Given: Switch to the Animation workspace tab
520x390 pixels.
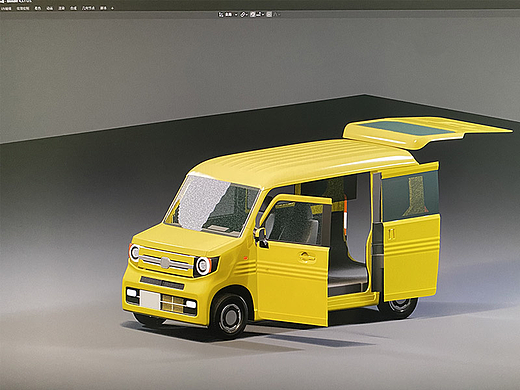Looking at the screenshot, I should (x=50, y=8).
